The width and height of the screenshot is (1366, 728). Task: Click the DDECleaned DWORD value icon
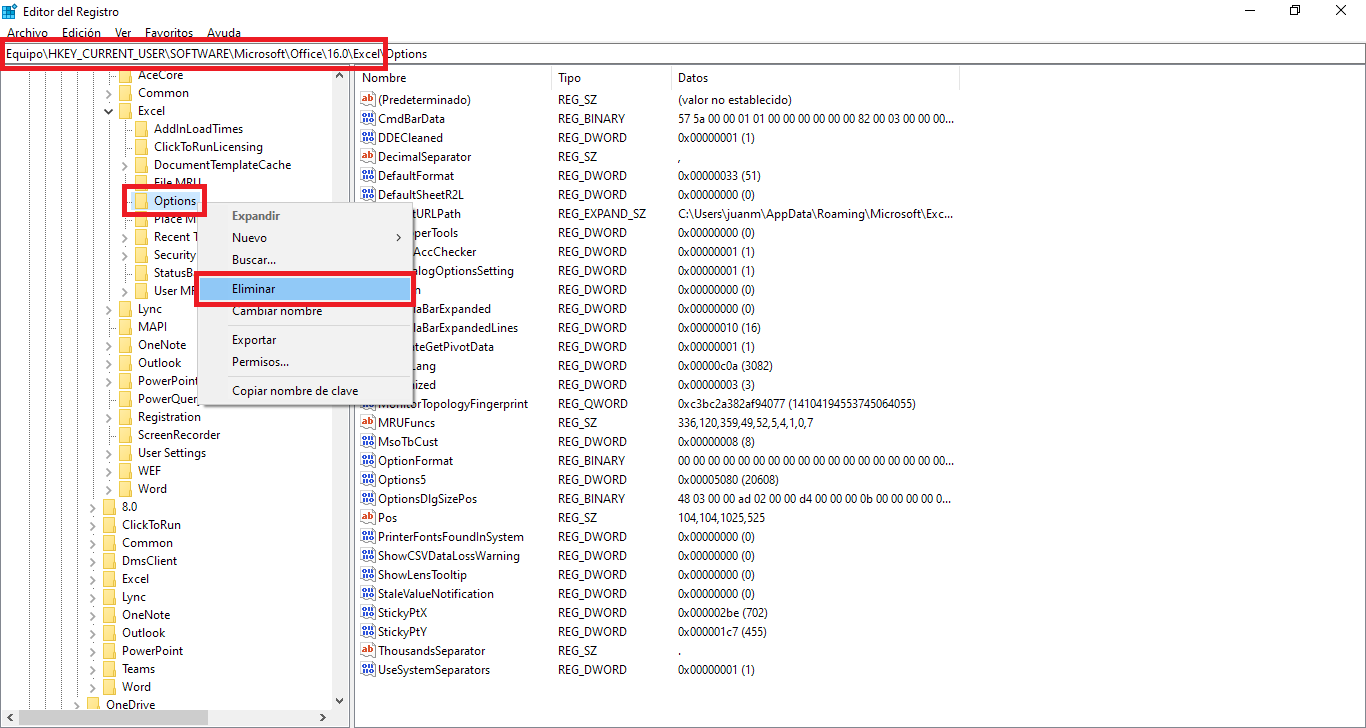pos(367,138)
